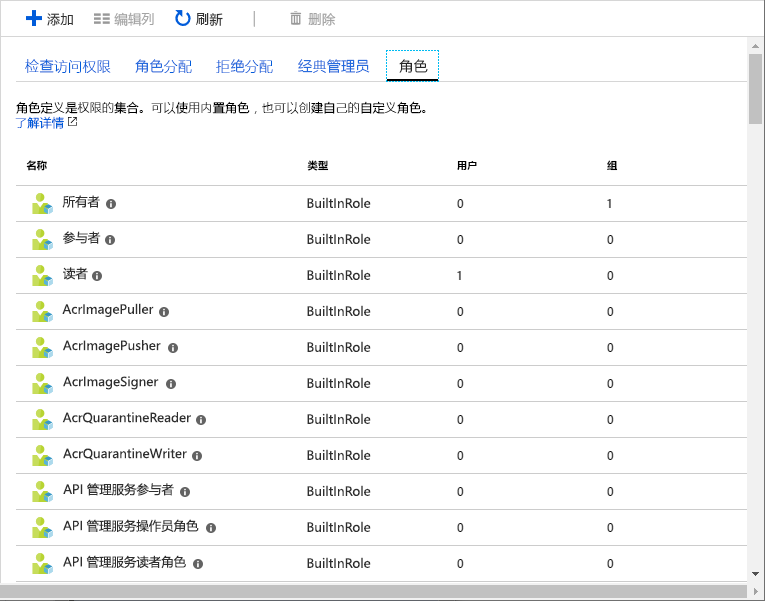Click role icon of AcrQuarantineWriter row
The height and width of the screenshot is (601, 765).
42,456
